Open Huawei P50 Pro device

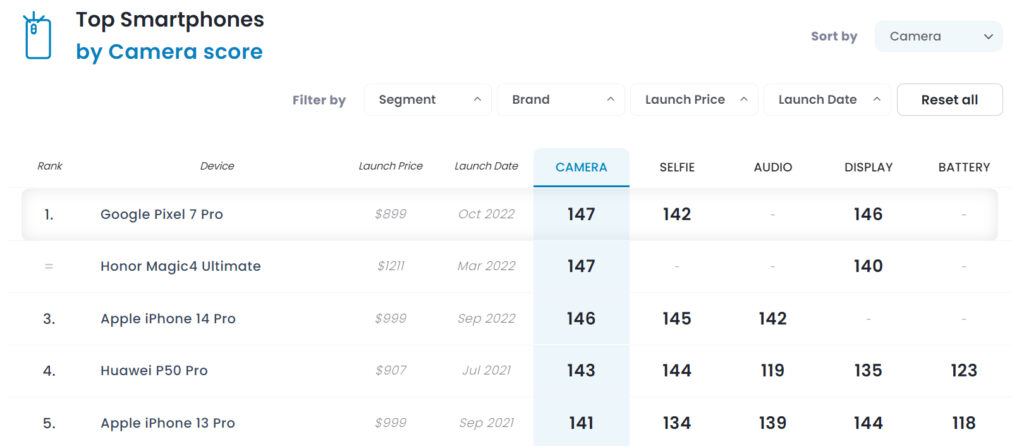(153, 371)
